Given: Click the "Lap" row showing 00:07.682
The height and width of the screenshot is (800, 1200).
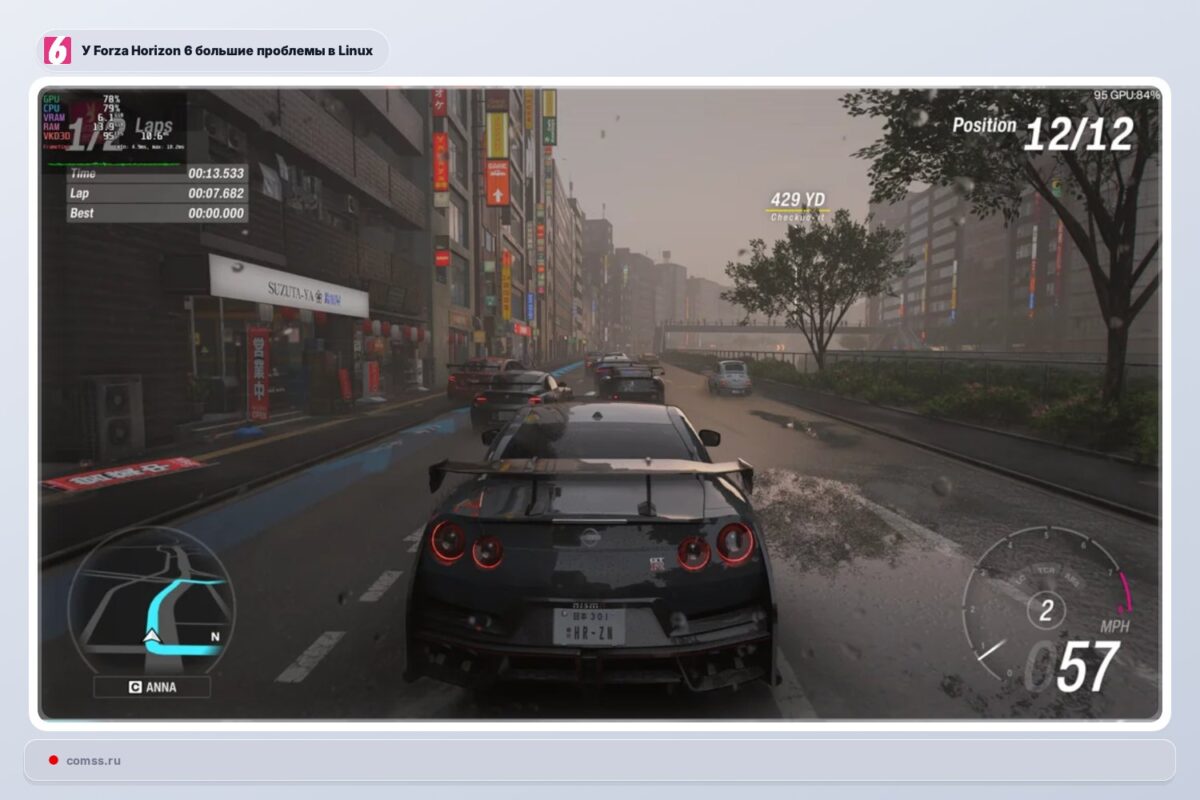Looking at the screenshot, I should tap(157, 193).
